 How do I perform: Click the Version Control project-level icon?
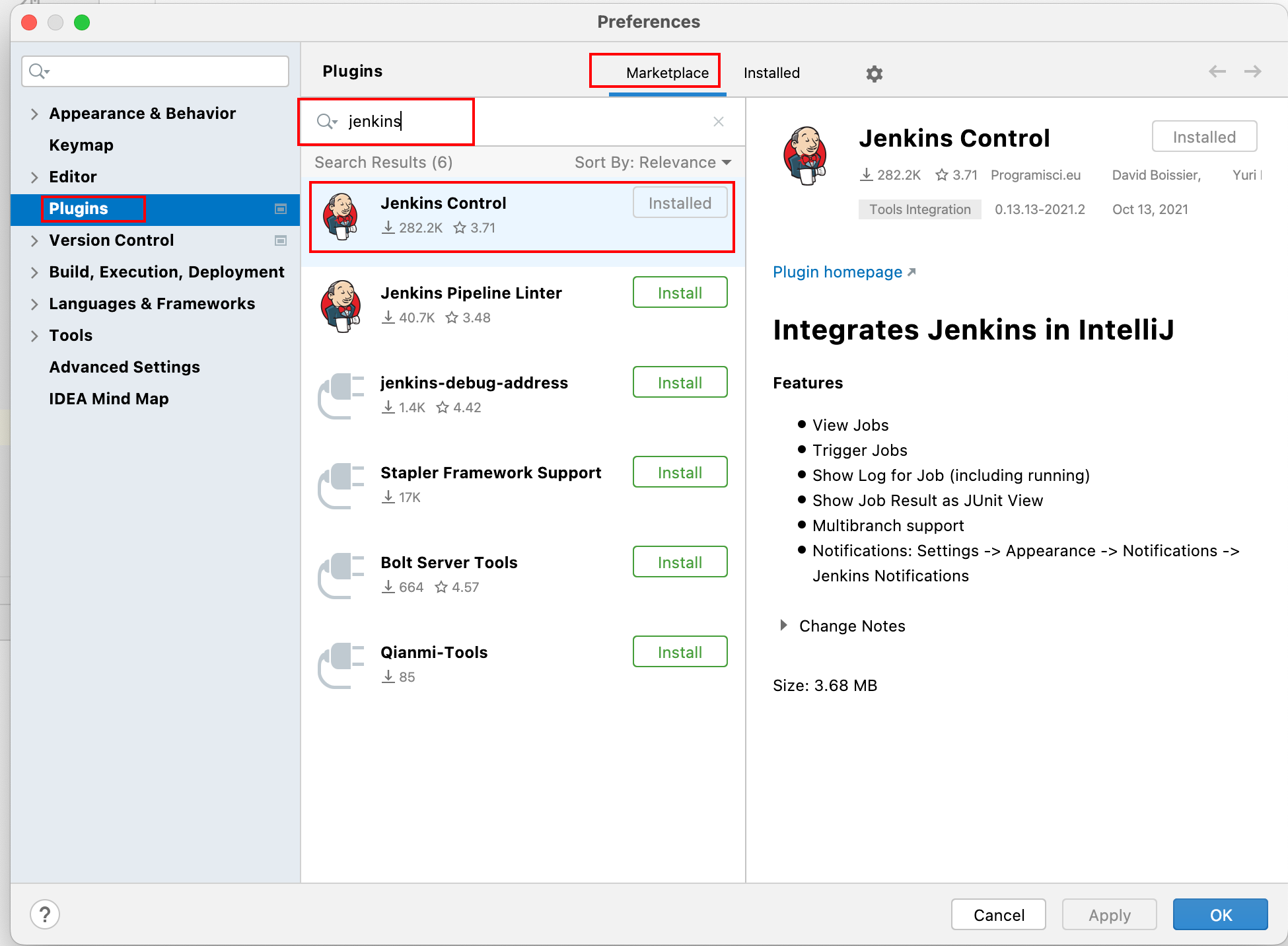click(281, 240)
